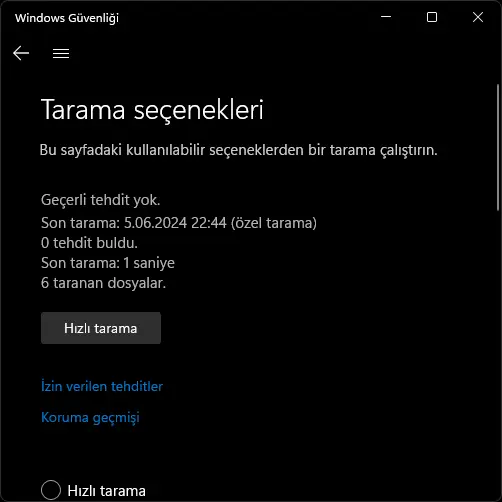Click the 6 taranan dosyalar text
Screen dimensions: 502x502
(103, 283)
